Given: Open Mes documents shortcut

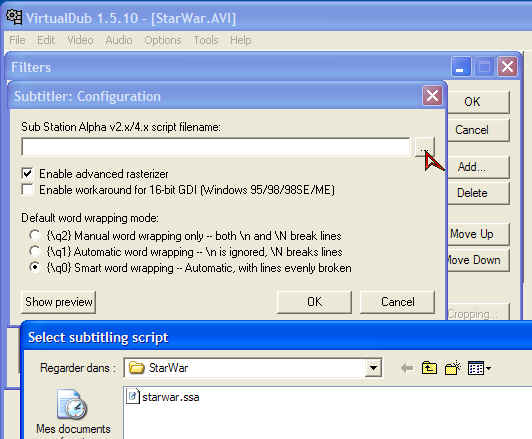Looking at the screenshot, I should (73, 412).
